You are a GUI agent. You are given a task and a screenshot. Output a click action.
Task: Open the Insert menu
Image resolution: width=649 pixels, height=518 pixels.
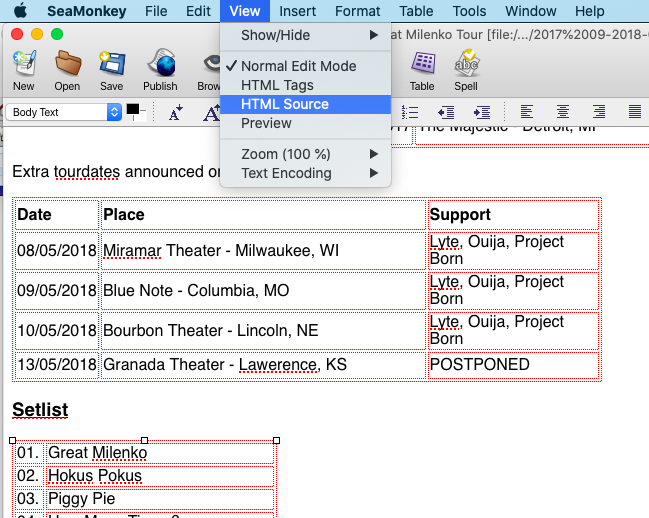[297, 11]
